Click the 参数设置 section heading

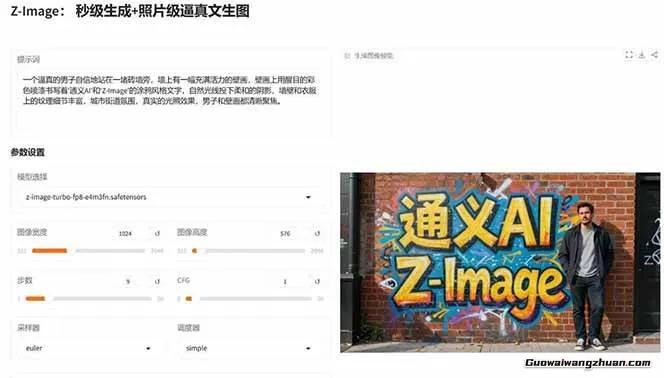coord(28,152)
